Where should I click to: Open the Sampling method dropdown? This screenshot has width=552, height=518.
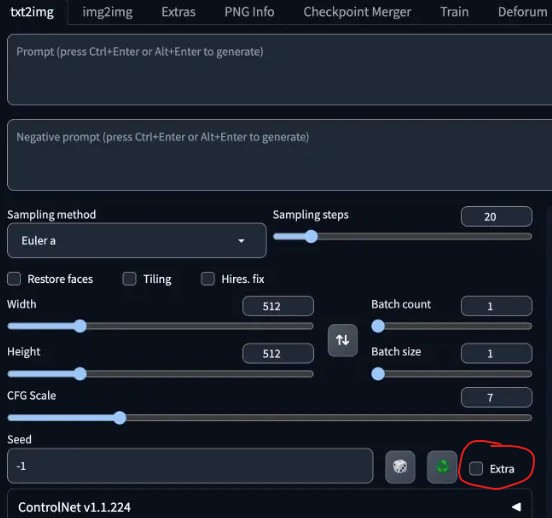point(137,241)
